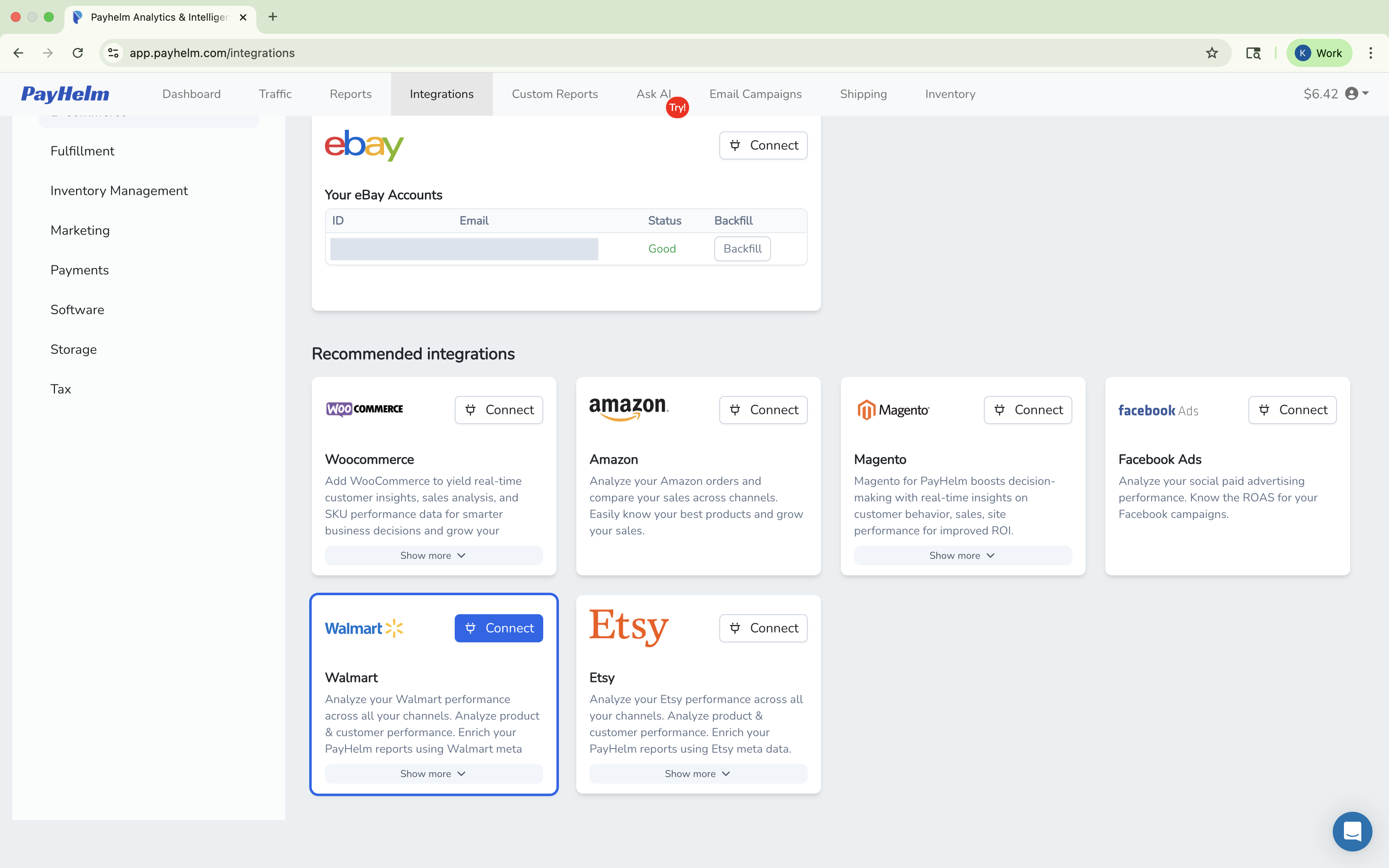The image size is (1389, 868).
Task: Open new browser tab with plus icon
Action: [273, 17]
